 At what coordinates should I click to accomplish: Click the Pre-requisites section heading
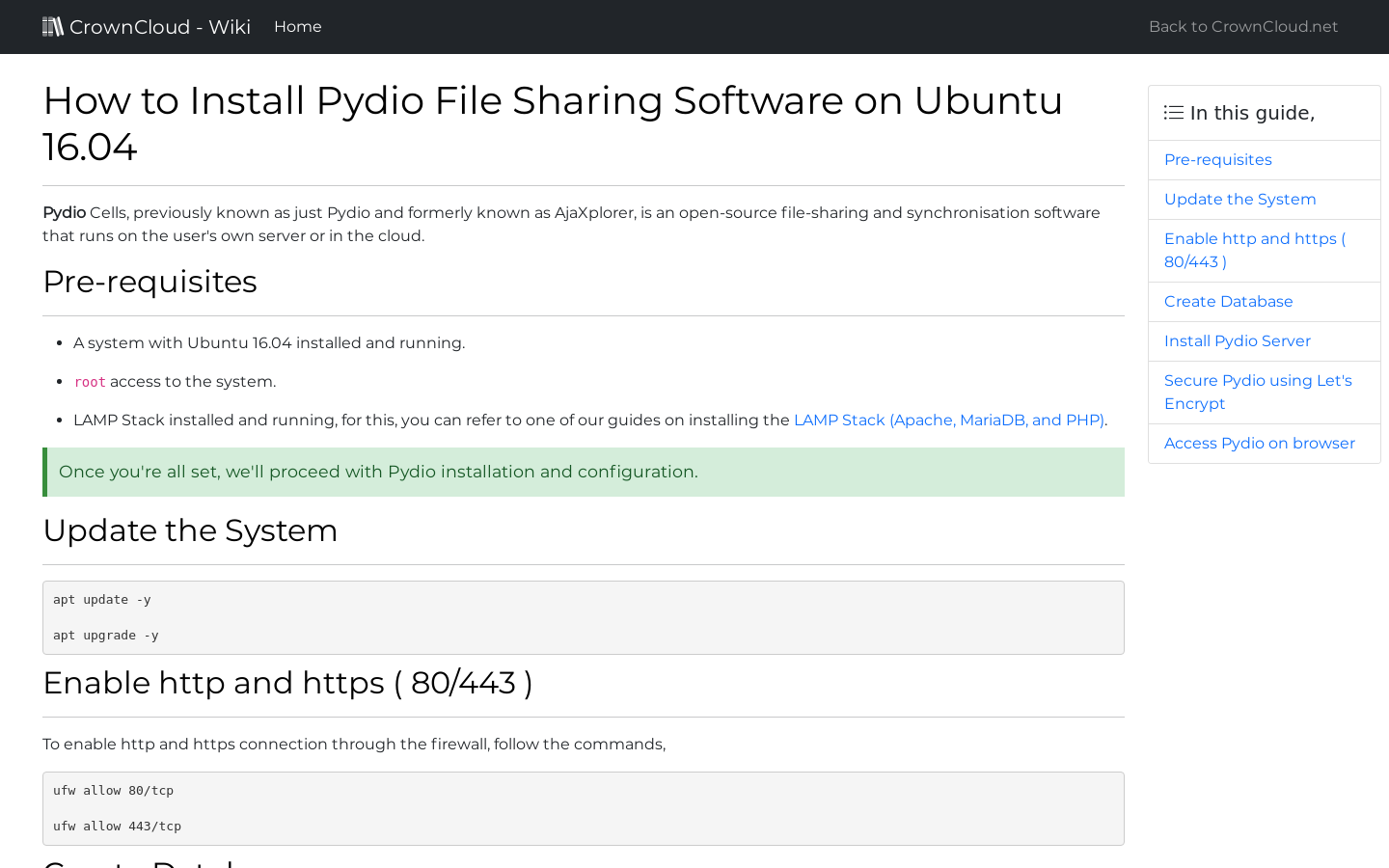pyautogui.click(x=150, y=282)
